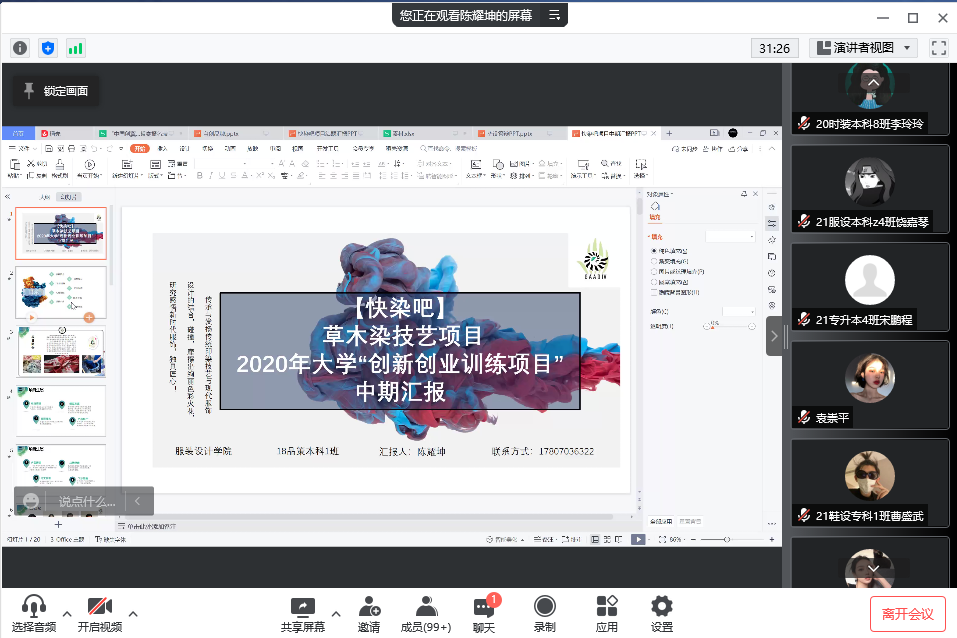Open the 邀请 invite icon
The height and width of the screenshot is (638, 957).
(x=368, y=612)
